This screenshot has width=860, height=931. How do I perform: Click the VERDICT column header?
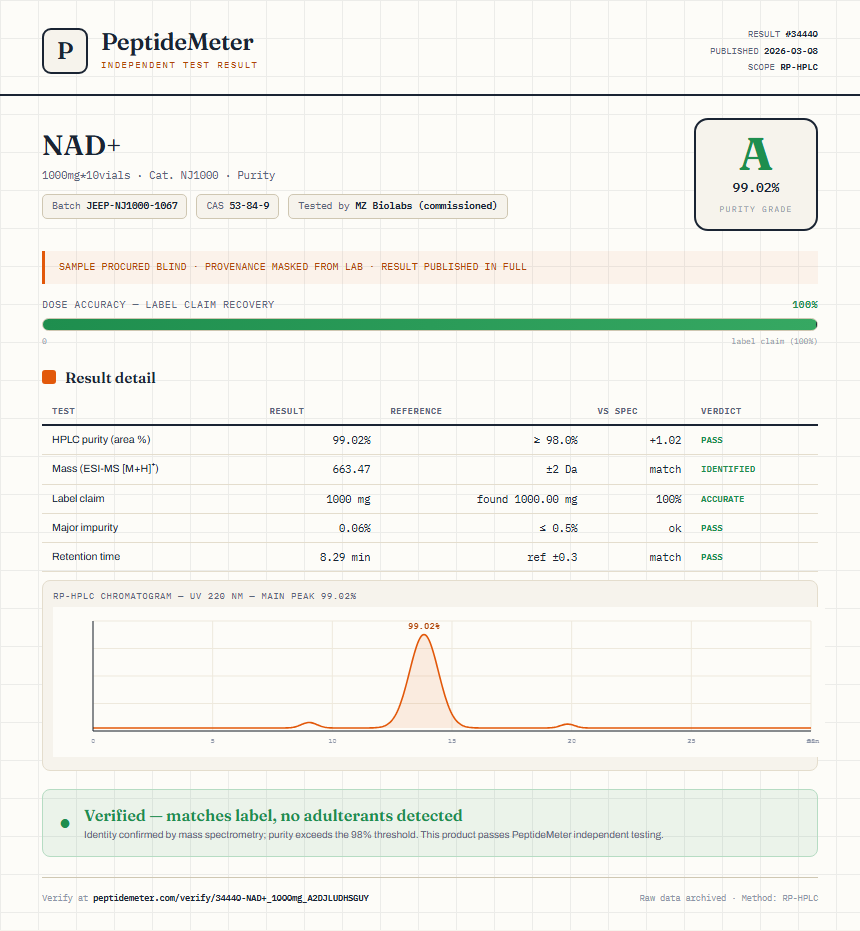point(721,411)
